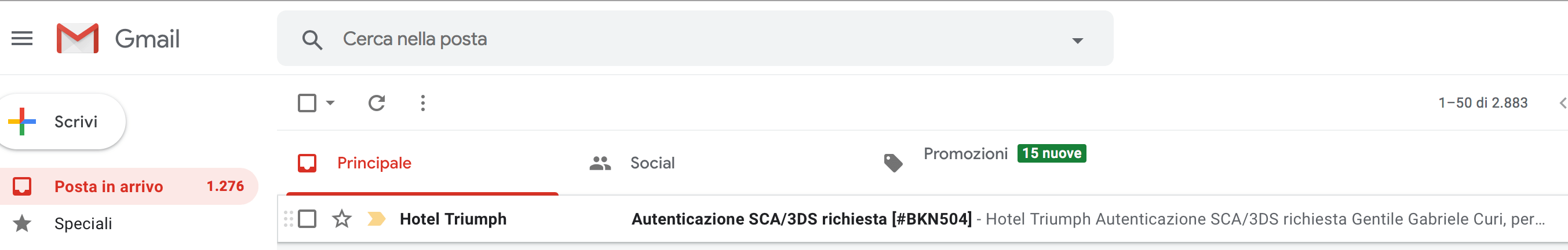1568x250 pixels.
Task: Toggle the yellow importance marker on Hotel Triumph email
Action: [x=376, y=218]
